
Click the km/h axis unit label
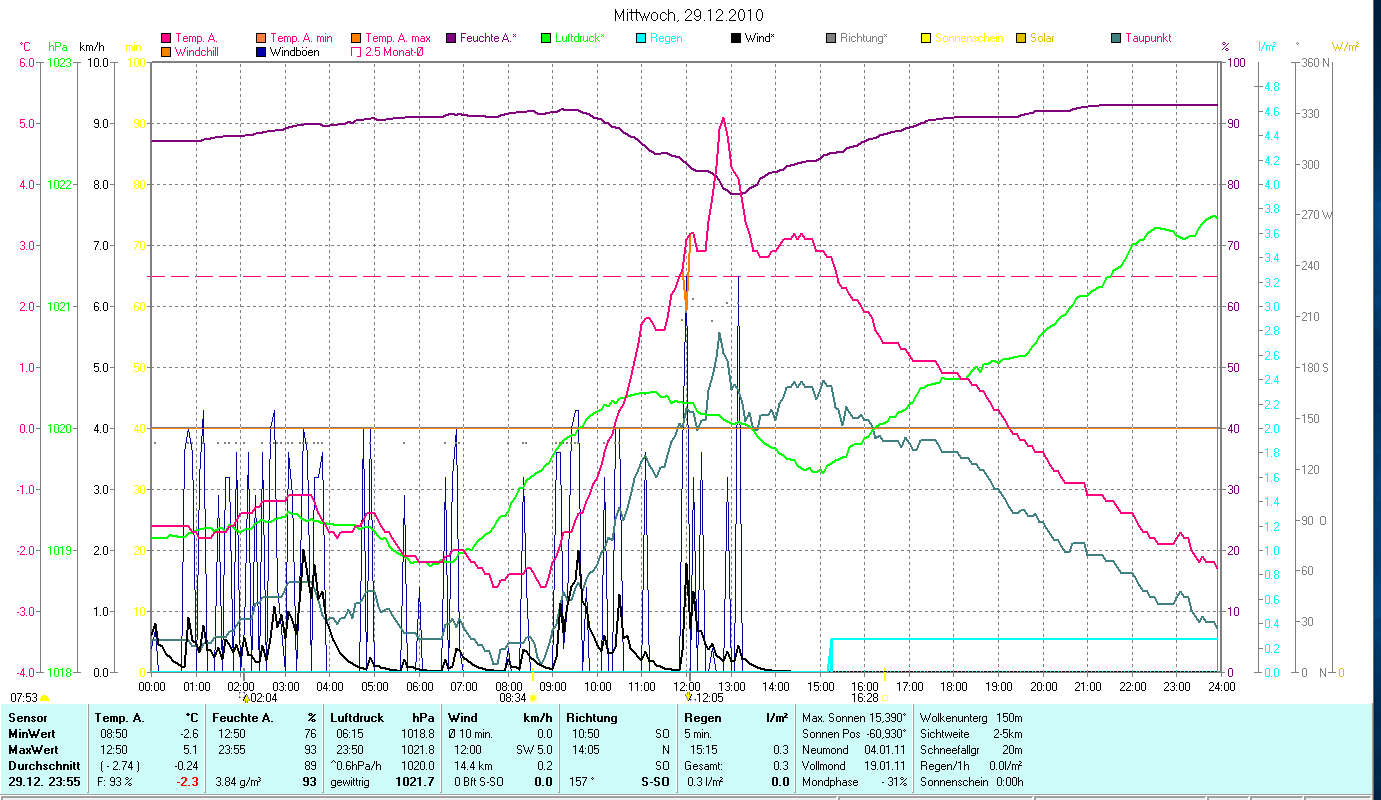(91, 47)
